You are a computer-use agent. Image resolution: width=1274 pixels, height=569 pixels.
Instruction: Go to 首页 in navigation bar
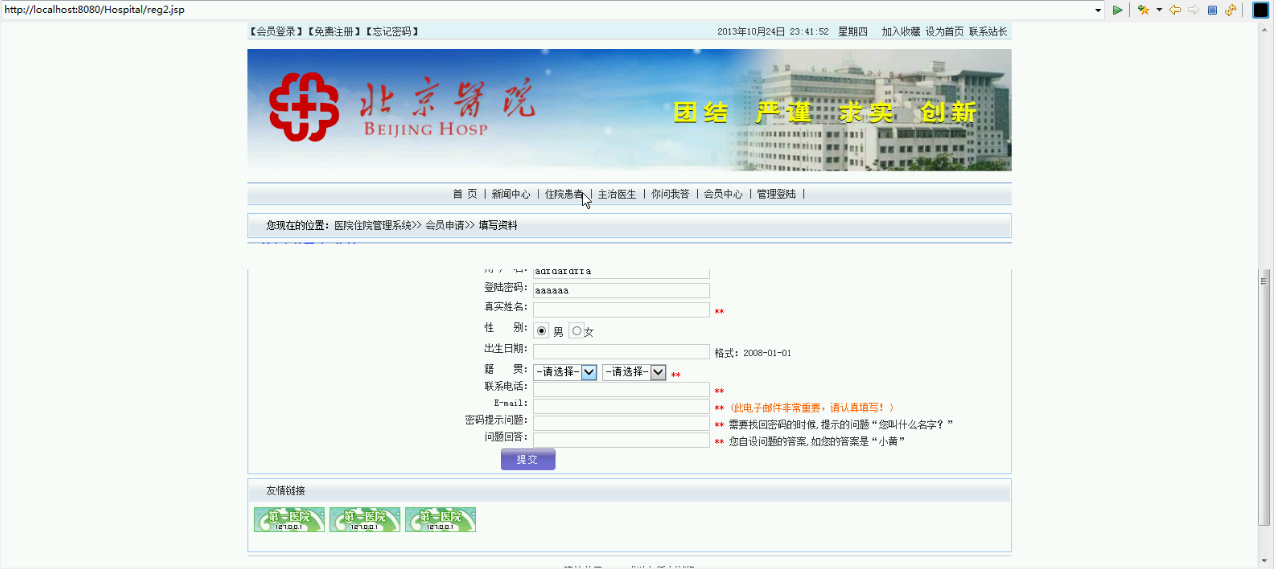click(x=465, y=194)
